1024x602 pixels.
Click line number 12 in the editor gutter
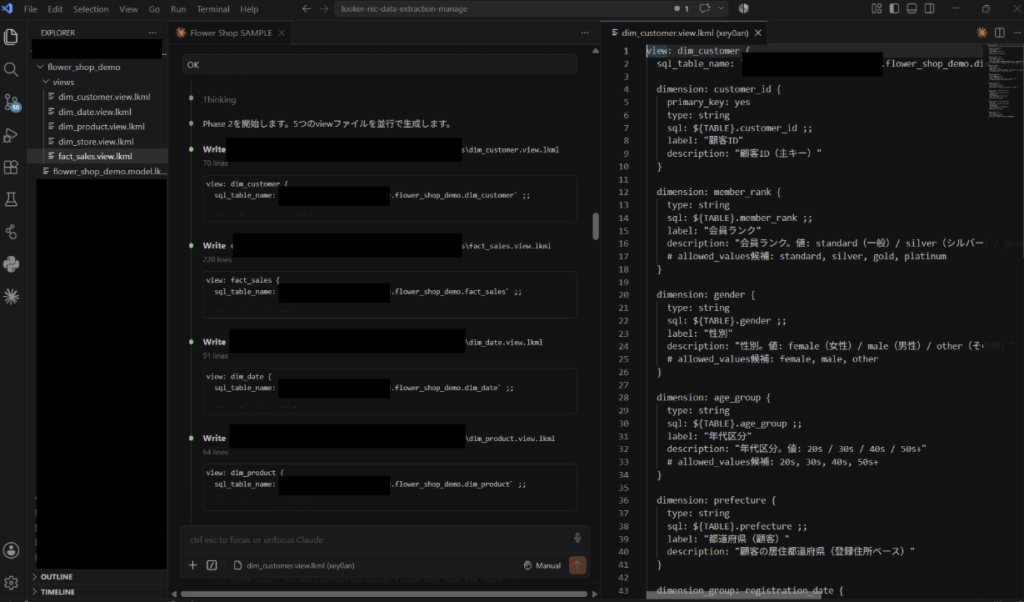[623, 192]
